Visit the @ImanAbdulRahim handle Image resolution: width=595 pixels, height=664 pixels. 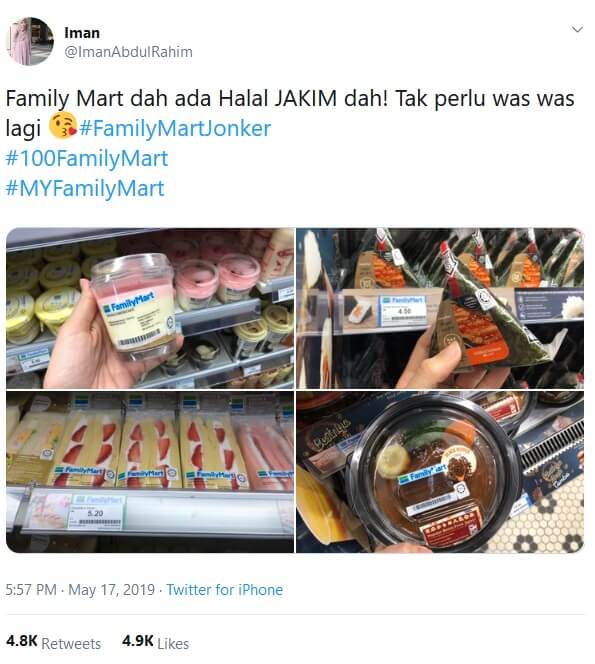click(x=128, y=52)
